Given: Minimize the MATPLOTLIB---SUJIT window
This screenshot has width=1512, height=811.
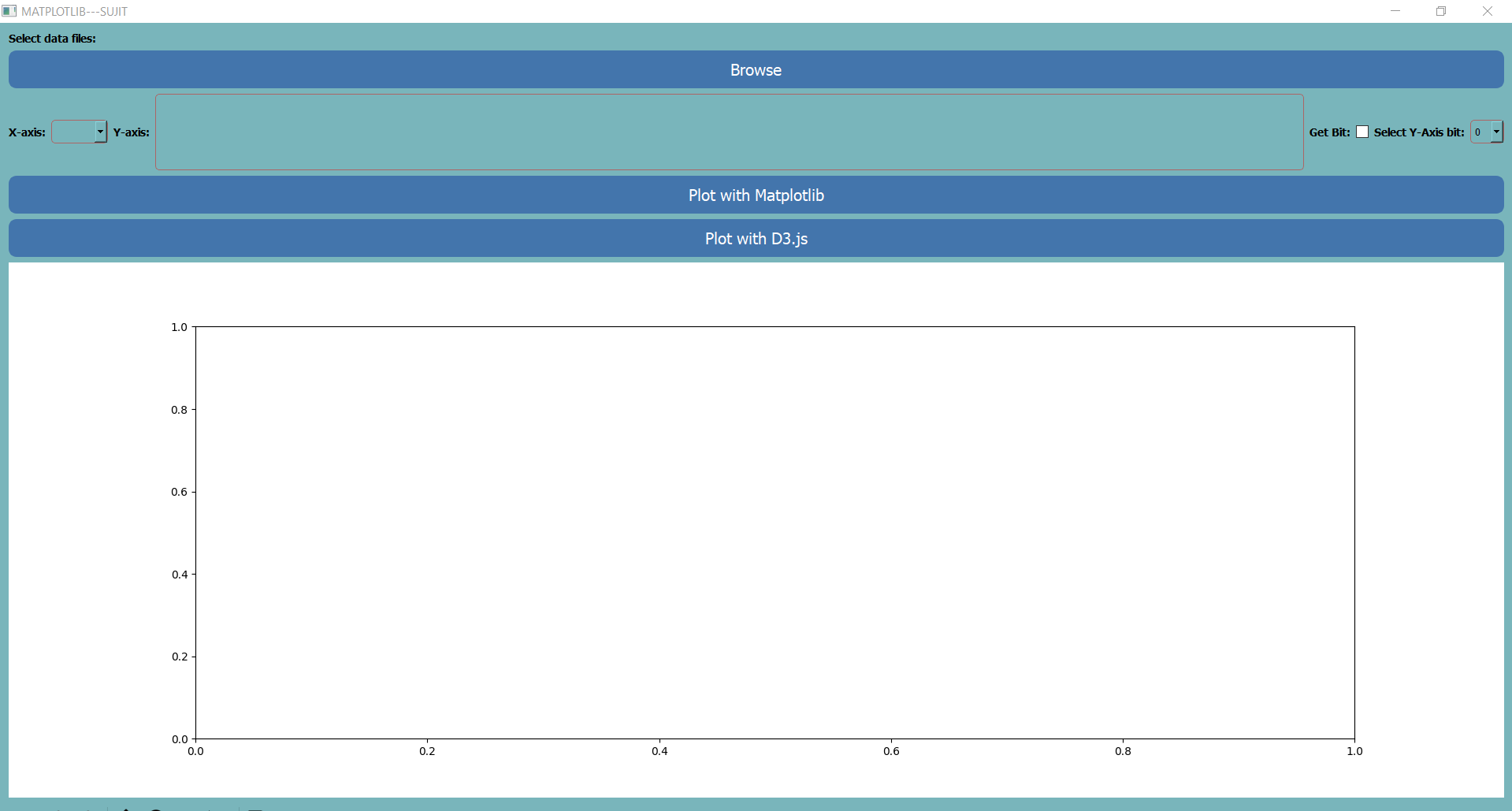Looking at the screenshot, I should pyautogui.click(x=1395, y=11).
